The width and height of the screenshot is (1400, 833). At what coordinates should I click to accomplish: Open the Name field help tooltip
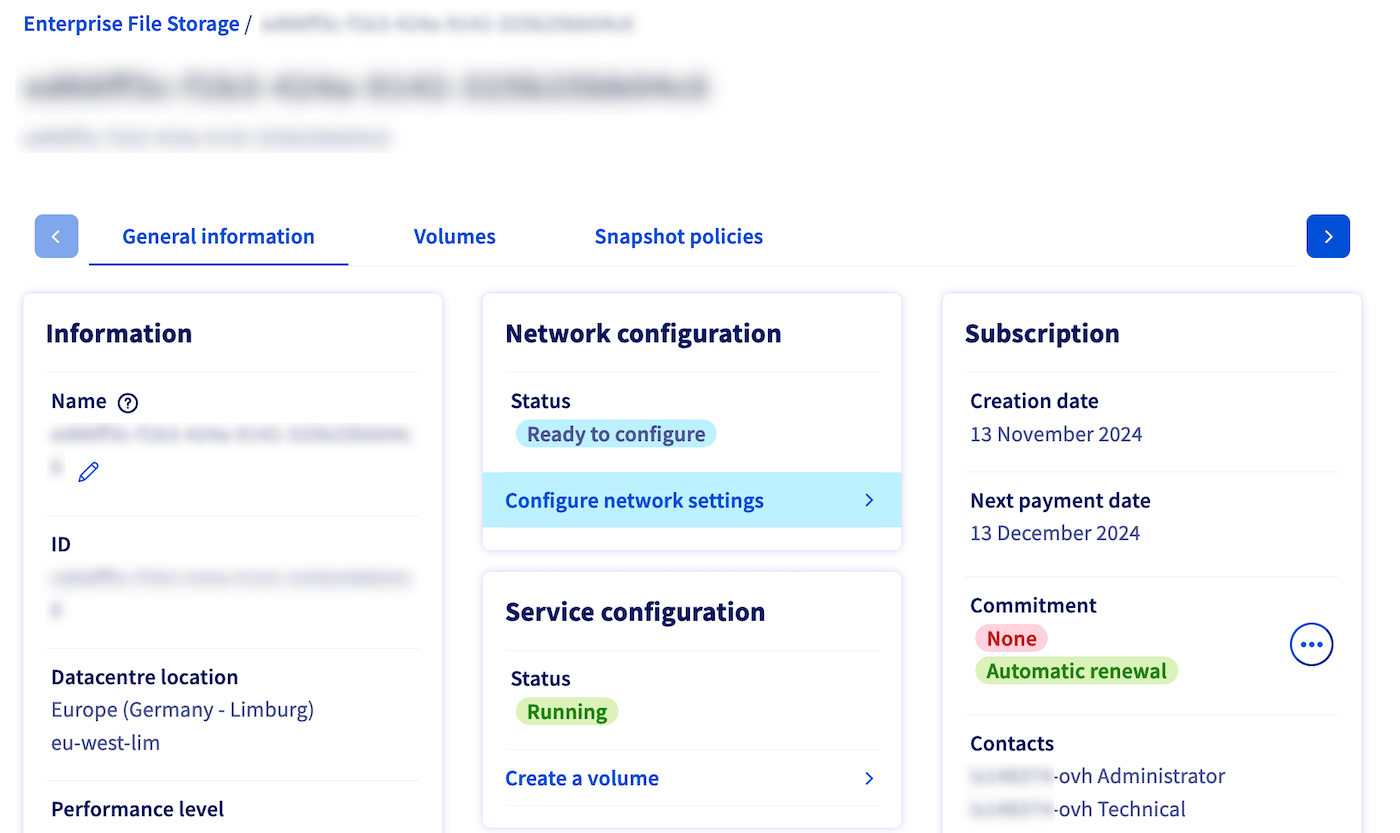pos(127,402)
